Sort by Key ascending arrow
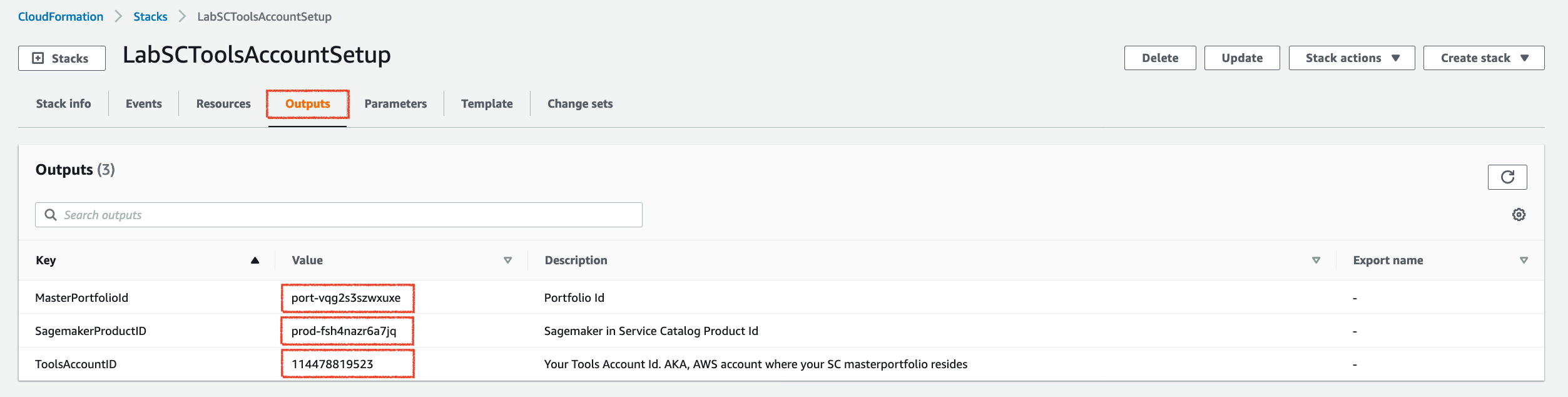This screenshot has width=1568, height=397. [255, 260]
